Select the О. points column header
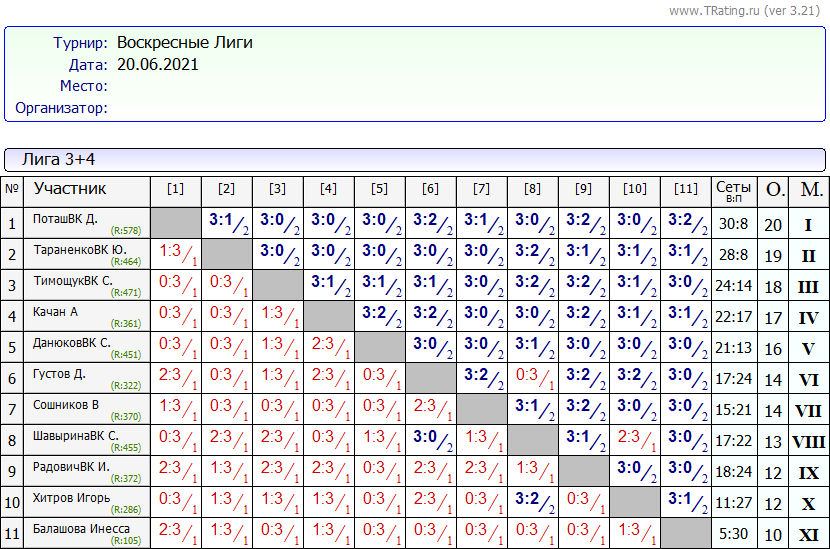Image resolution: width=830 pixels, height=549 pixels. (774, 190)
